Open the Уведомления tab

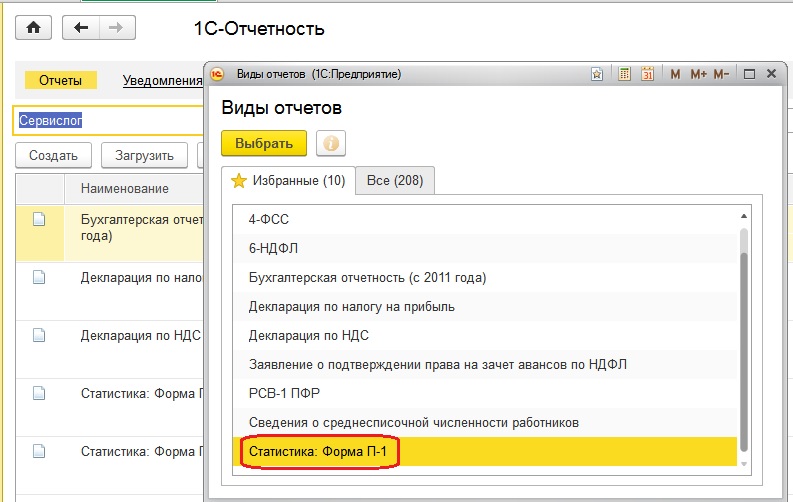click(162, 80)
